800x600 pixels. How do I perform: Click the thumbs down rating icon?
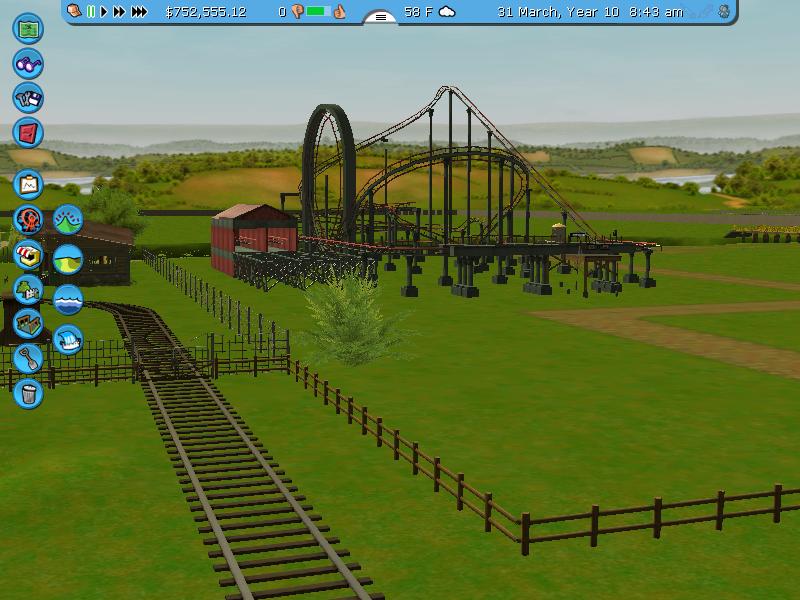(297, 11)
